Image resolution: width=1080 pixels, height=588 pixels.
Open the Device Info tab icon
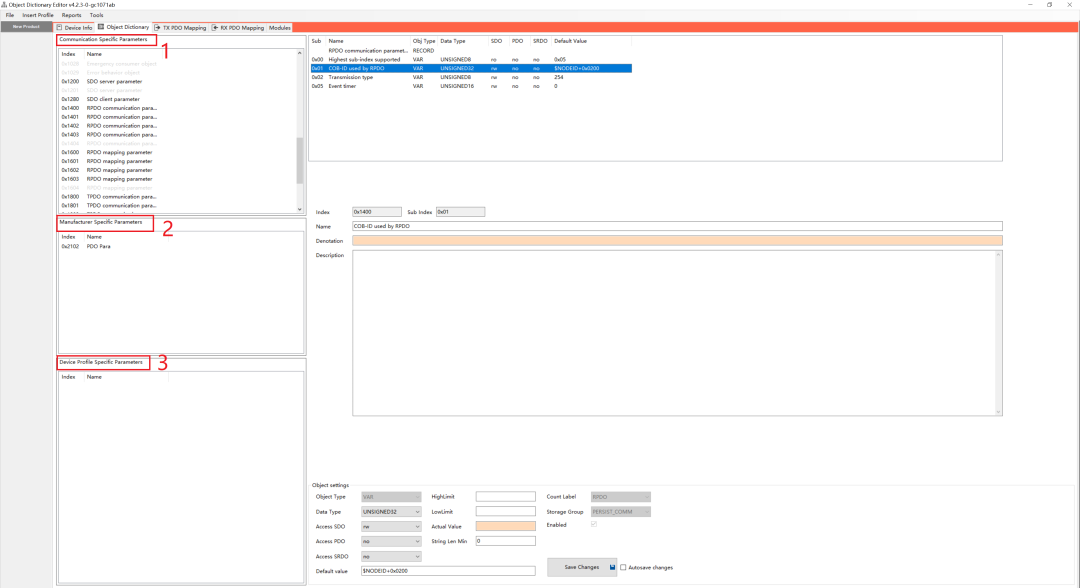pyautogui.click(x=59, y=28)
